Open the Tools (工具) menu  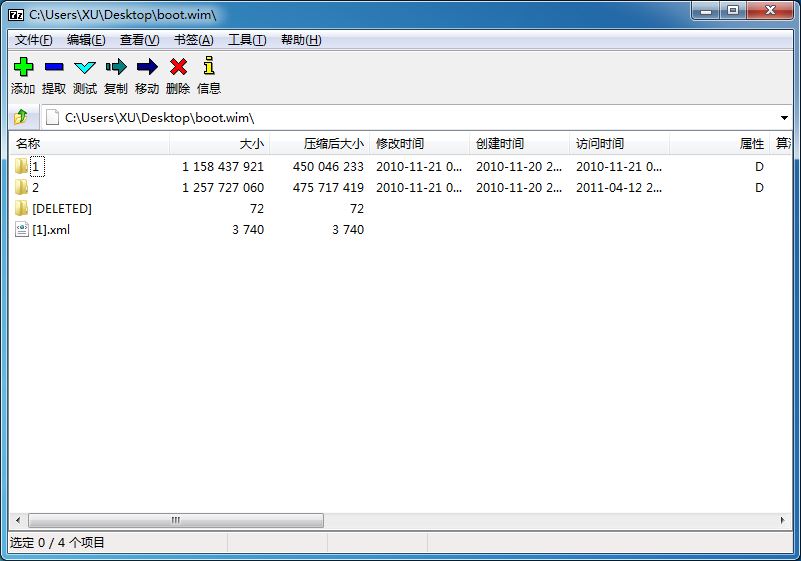[247, 40]
